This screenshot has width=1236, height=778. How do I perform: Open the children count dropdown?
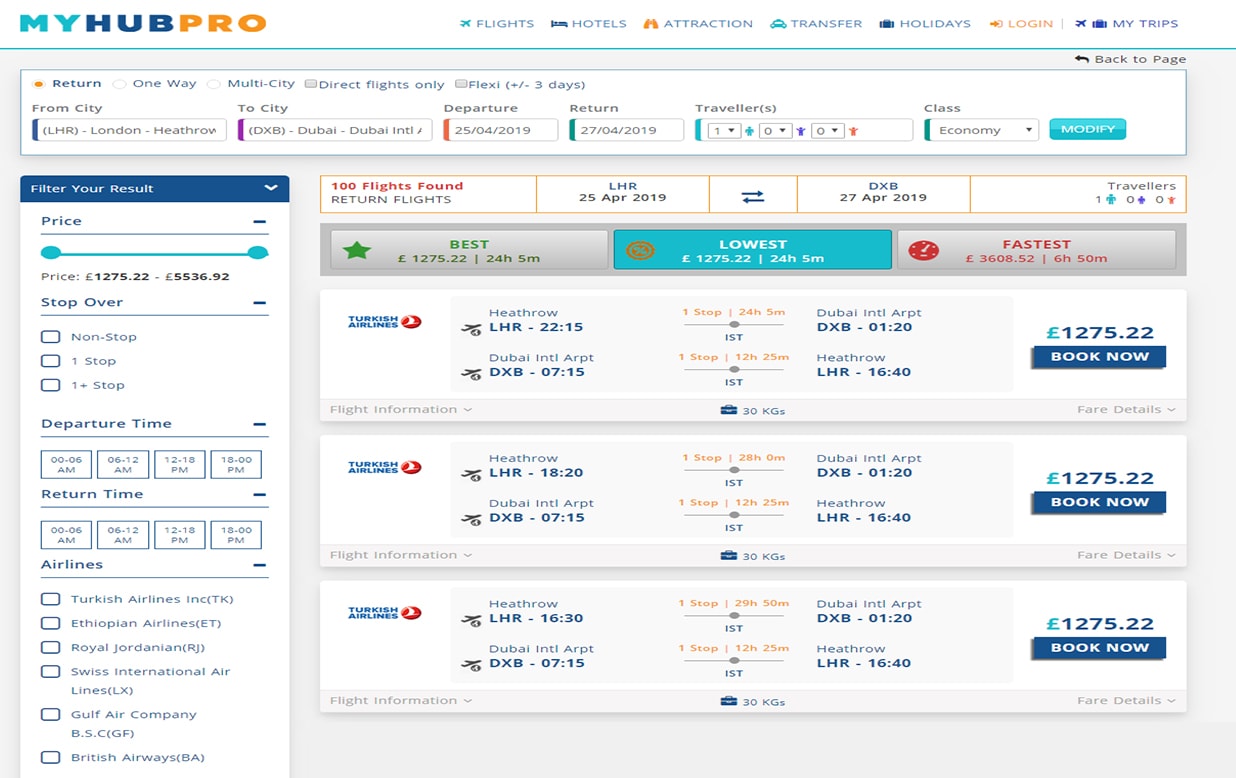(x=776, y=130)
